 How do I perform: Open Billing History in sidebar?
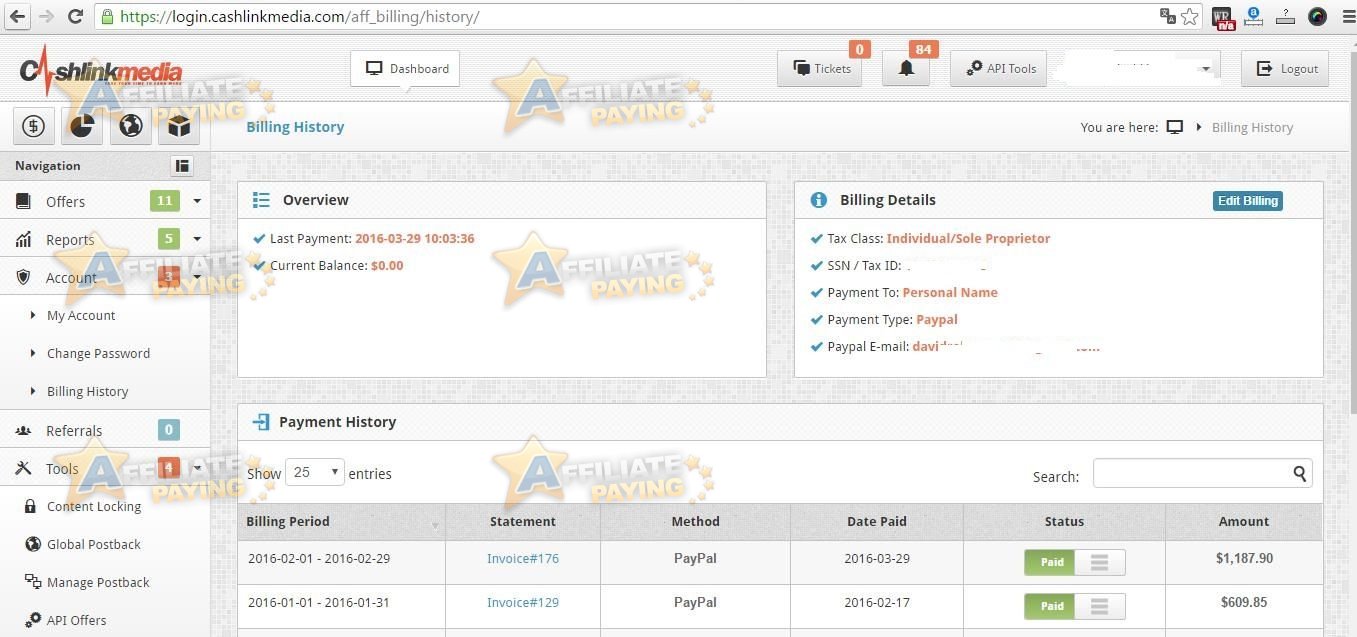click(x=87, y=391)
